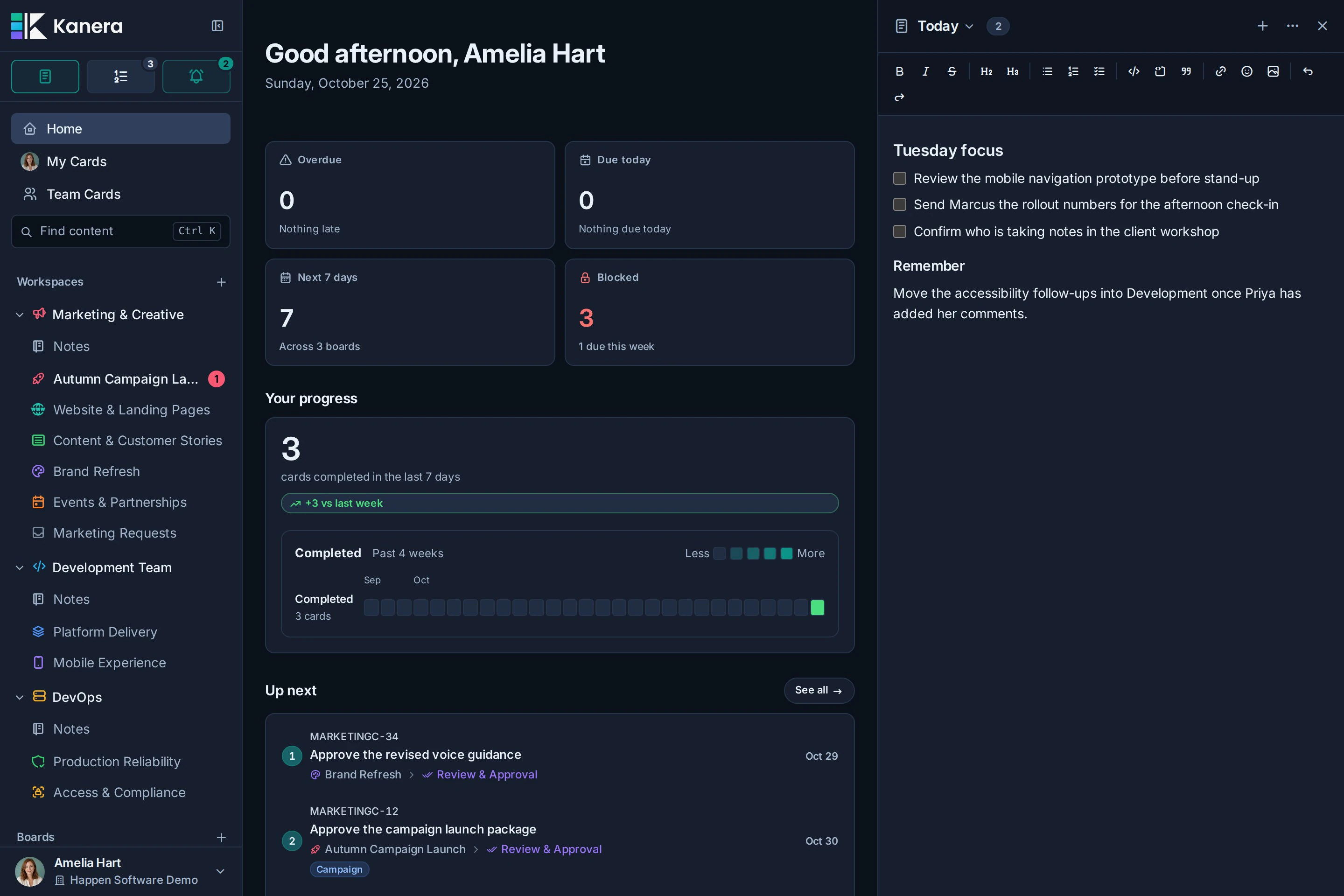
Task: Toggle bold formatting in notes toolbar
Action: (899, 71)
